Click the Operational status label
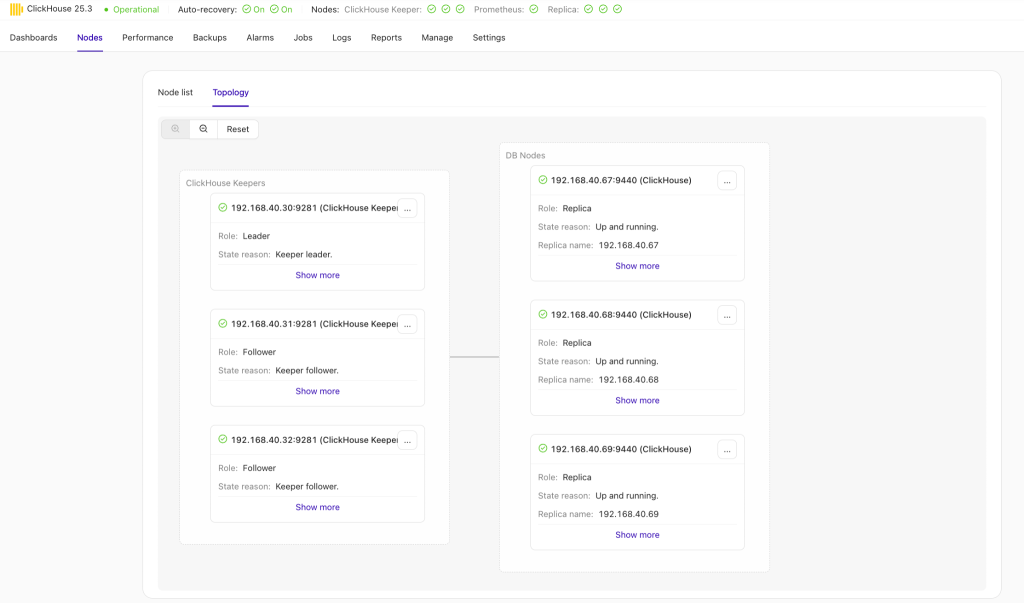The image size is (1024, 603). (x=136, y=9)
